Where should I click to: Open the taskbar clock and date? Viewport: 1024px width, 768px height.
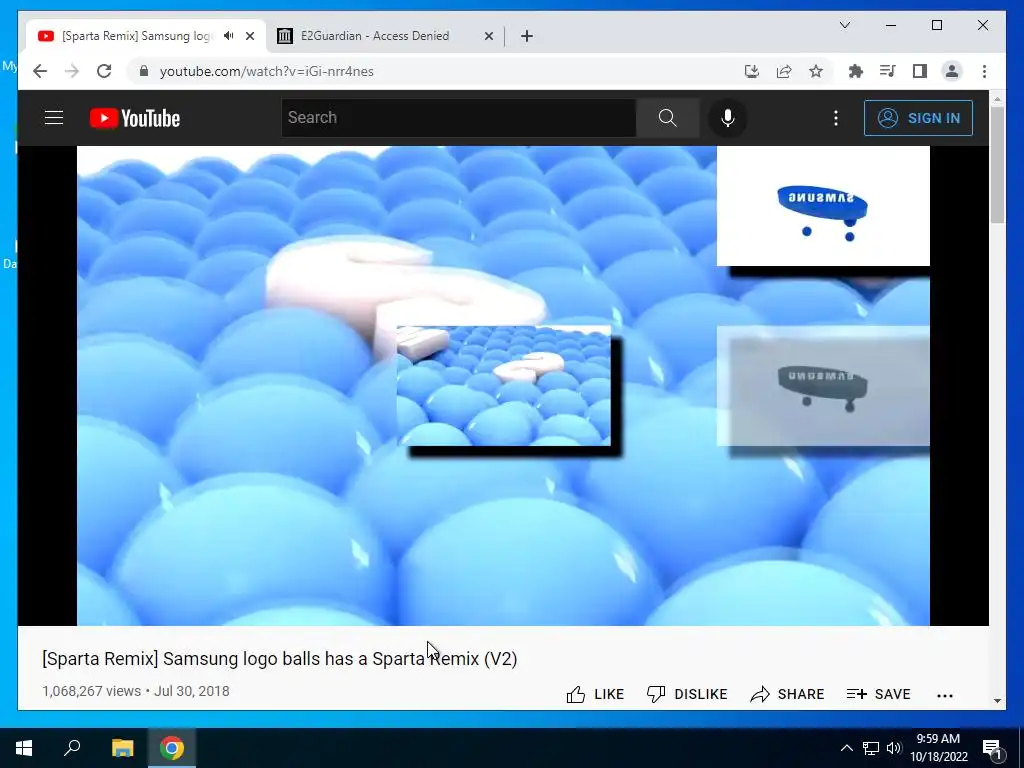(x=939, y=748)
